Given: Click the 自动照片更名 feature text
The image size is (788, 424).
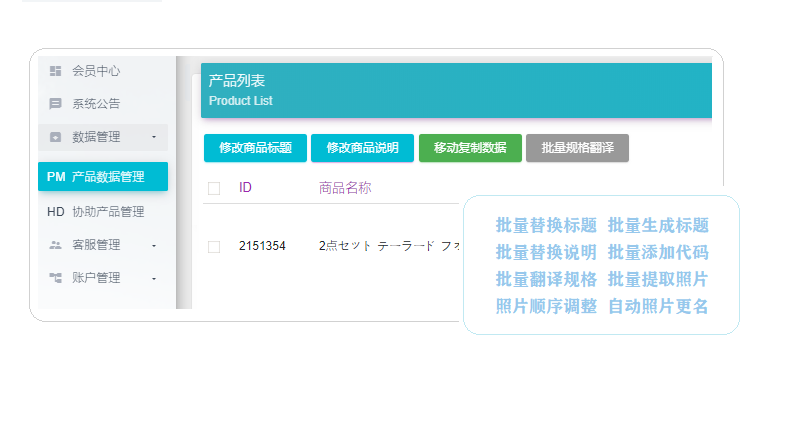Looking at the screenshot, I should [x=658, y=306].
